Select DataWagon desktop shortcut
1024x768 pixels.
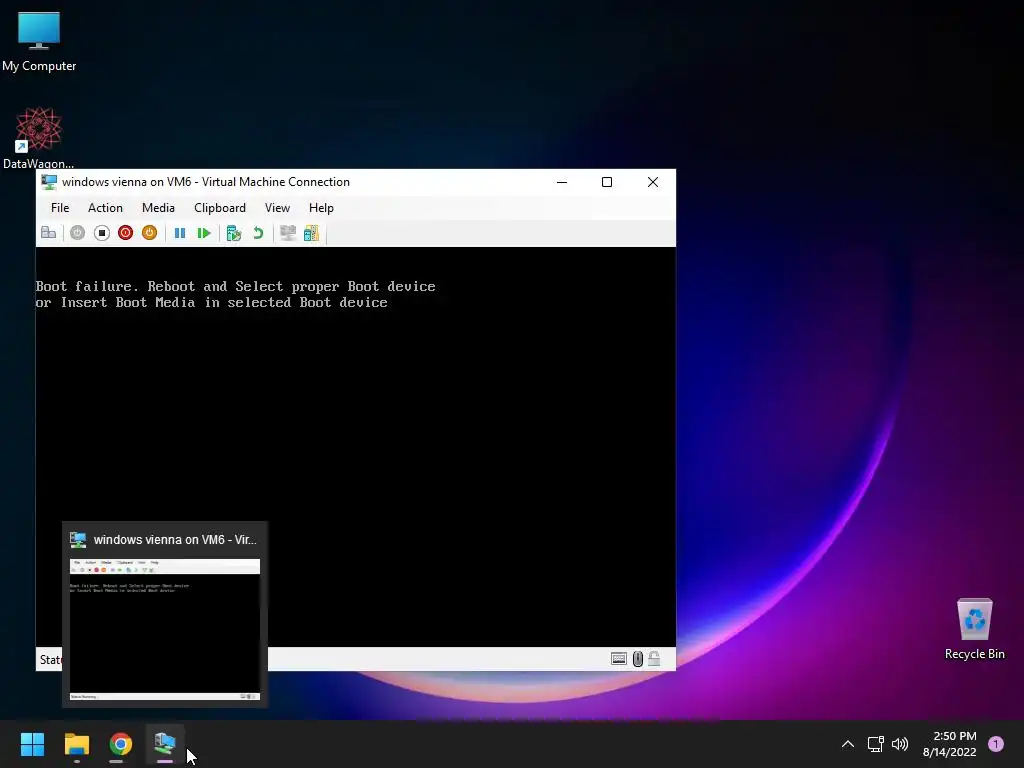coord(39,138)
